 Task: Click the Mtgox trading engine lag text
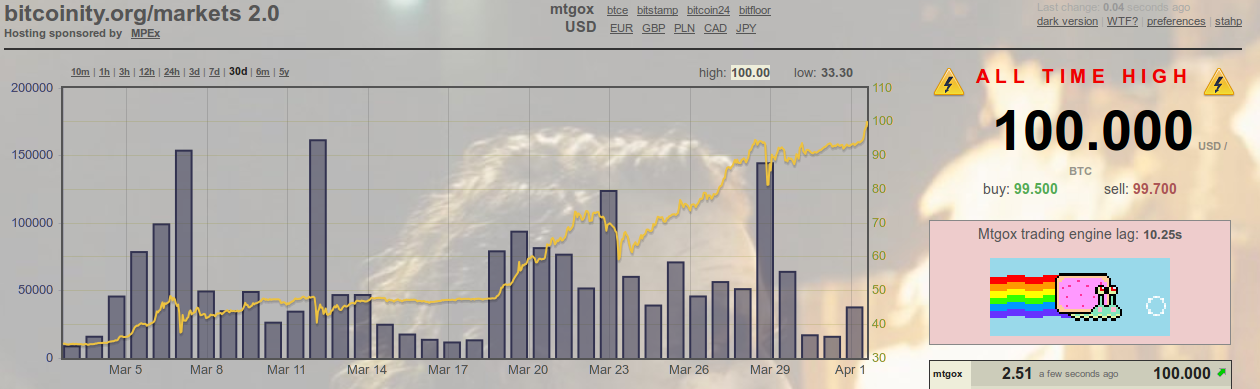click(1079, 235)
